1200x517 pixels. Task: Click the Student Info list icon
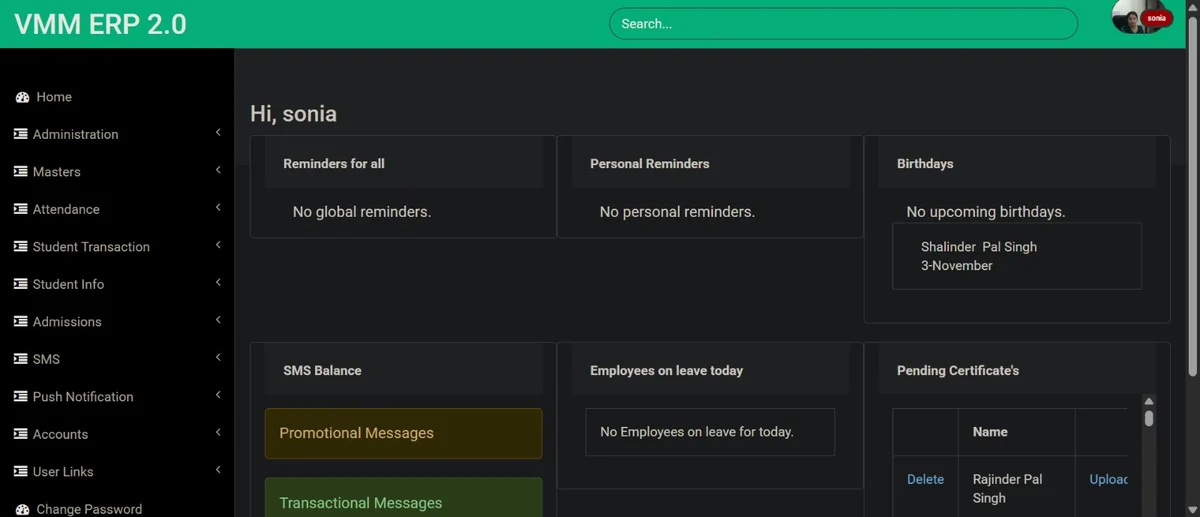coord(20,284)
